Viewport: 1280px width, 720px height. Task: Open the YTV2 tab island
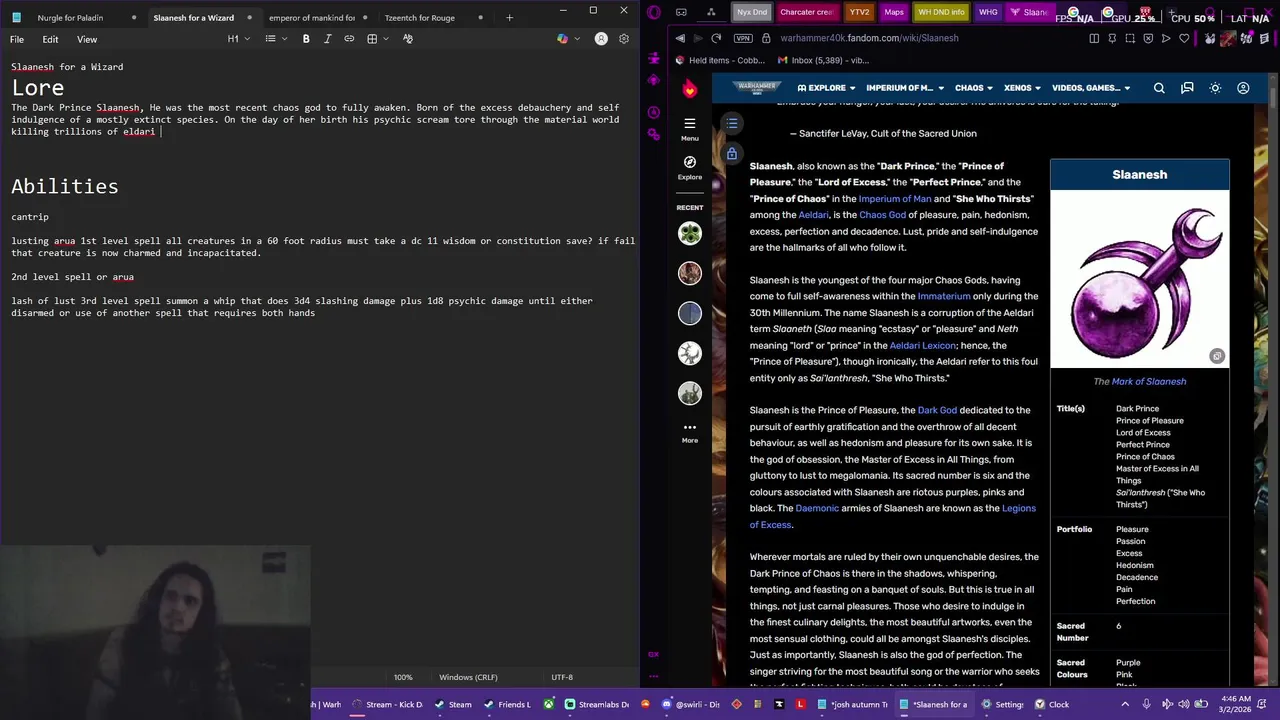pos(858,12)
